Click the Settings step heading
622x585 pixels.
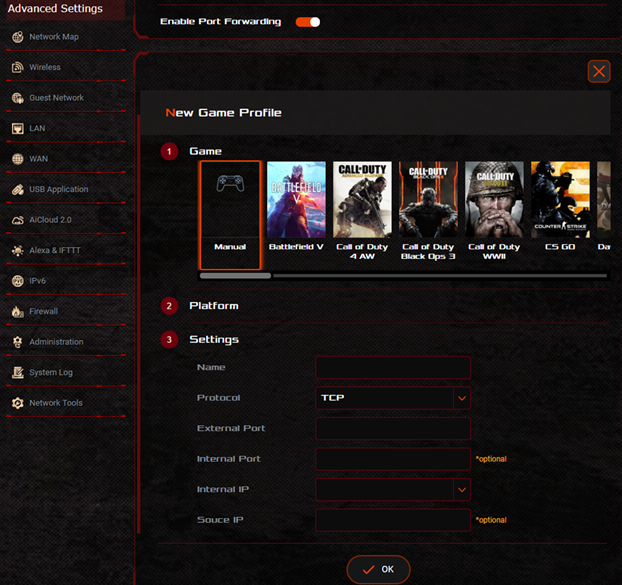click(214, 339)
